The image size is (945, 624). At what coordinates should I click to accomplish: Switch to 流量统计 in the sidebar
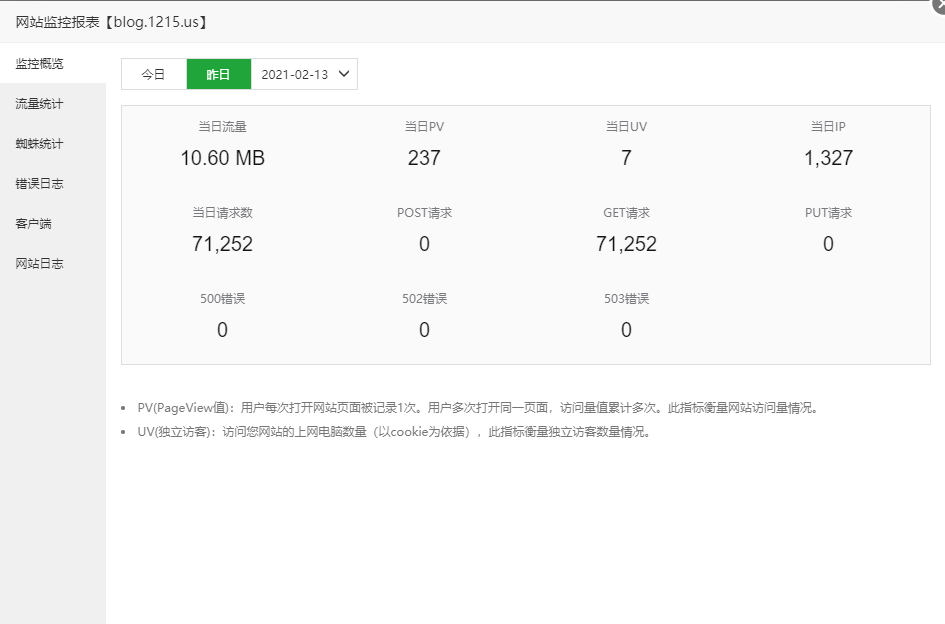tap(40, 104)
